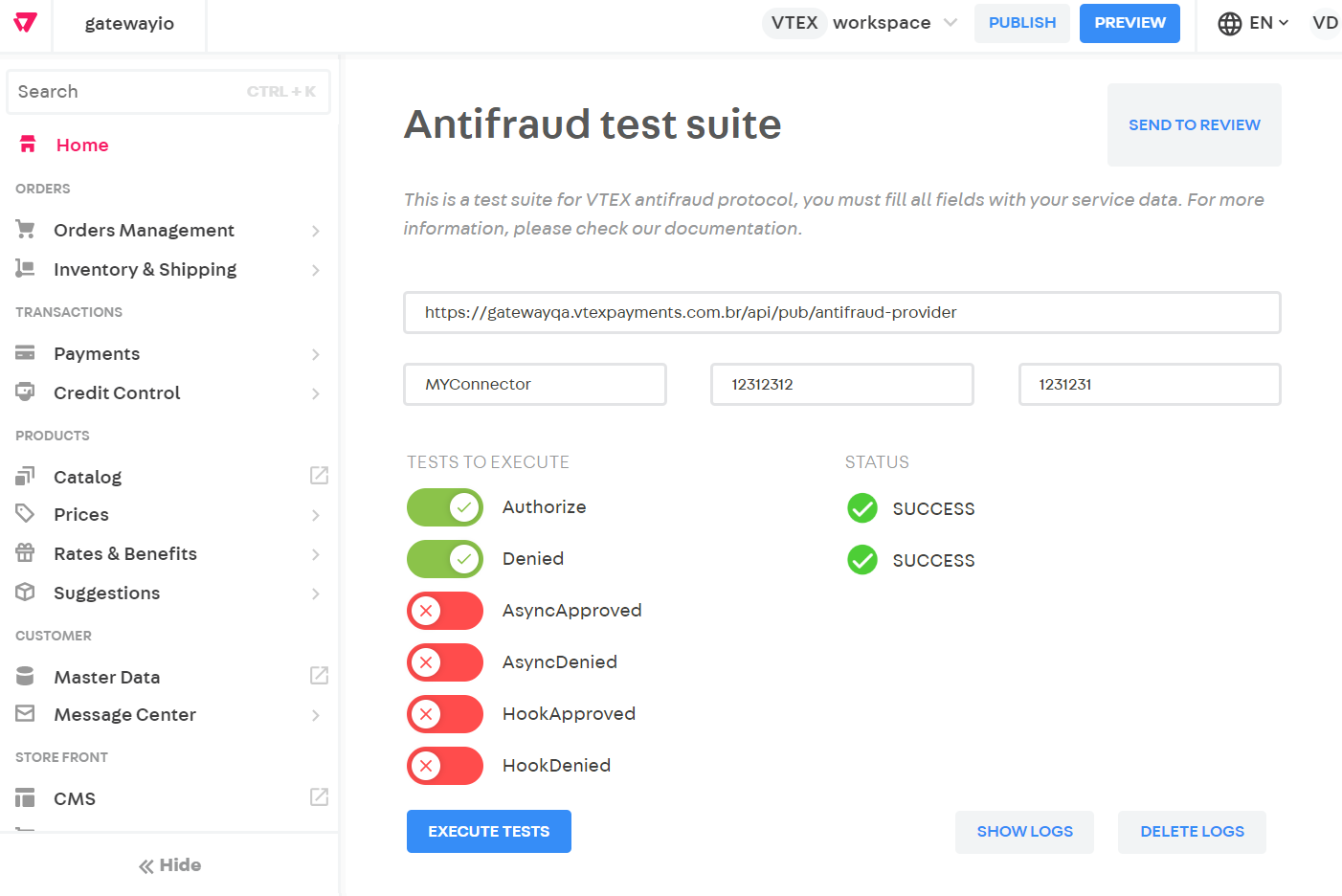
Task: Click the Catalog external link icon
Action: point(317,476)
